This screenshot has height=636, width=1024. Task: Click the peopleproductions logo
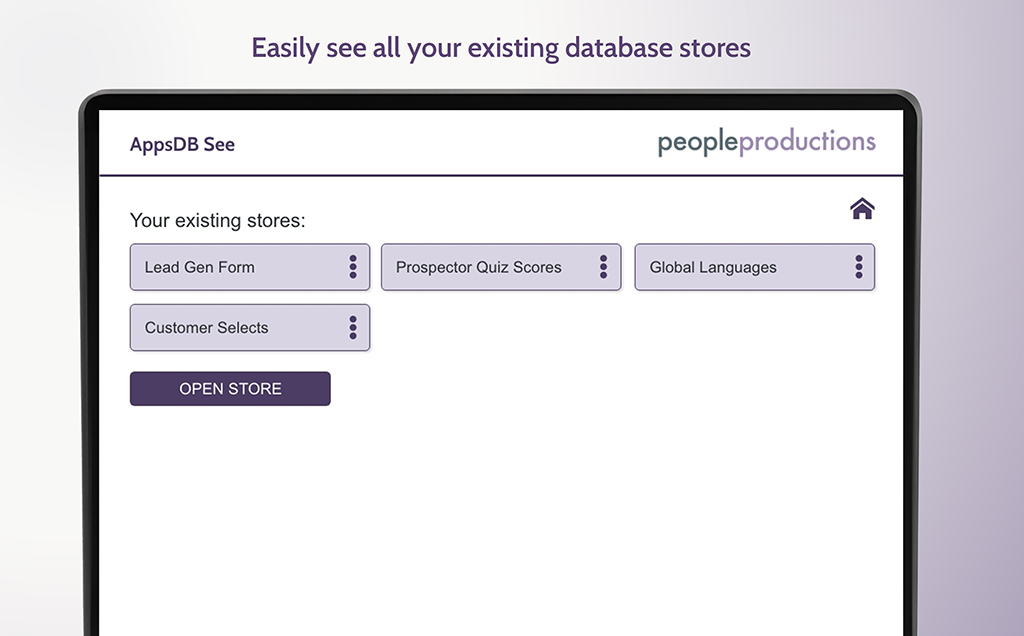click(766, 142)
